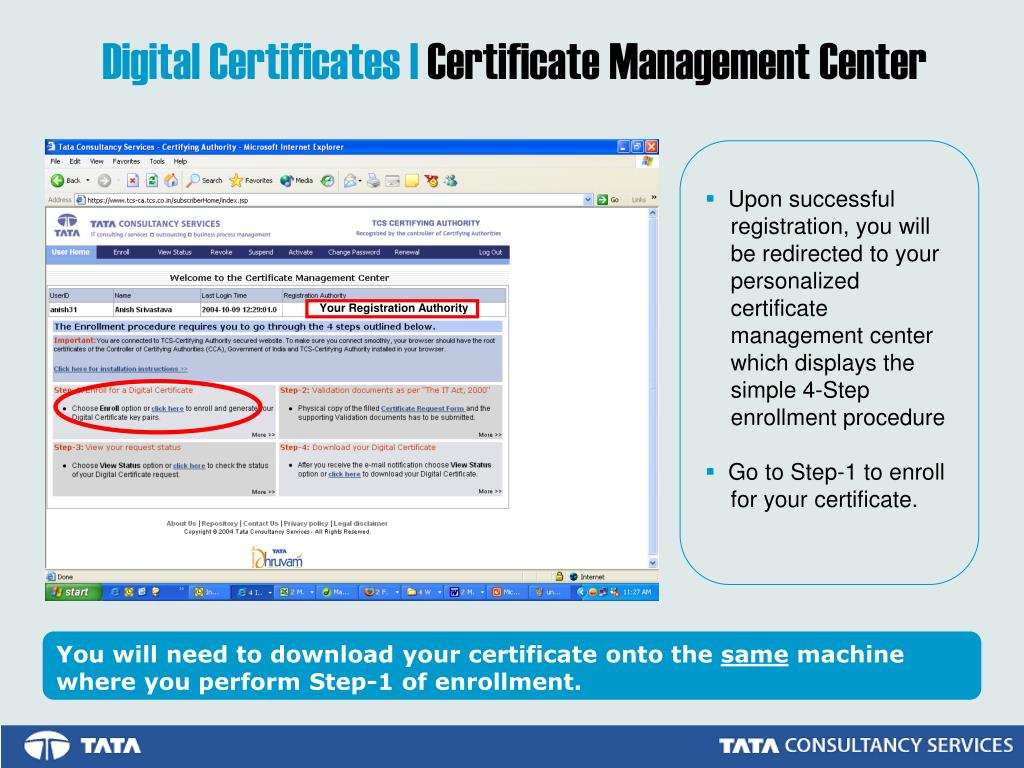This screenshot has height=768, width=1024.
Task: Click the Back arrow icon in IE toolbar
Action: click(57, 180)
